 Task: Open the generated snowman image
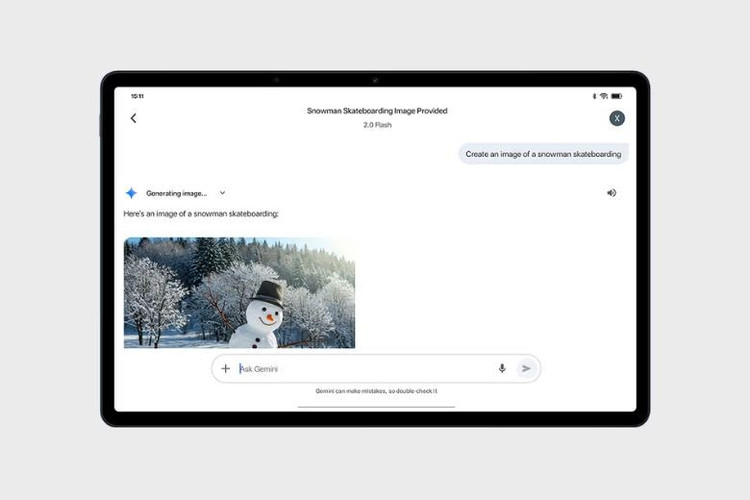[239, 292]
